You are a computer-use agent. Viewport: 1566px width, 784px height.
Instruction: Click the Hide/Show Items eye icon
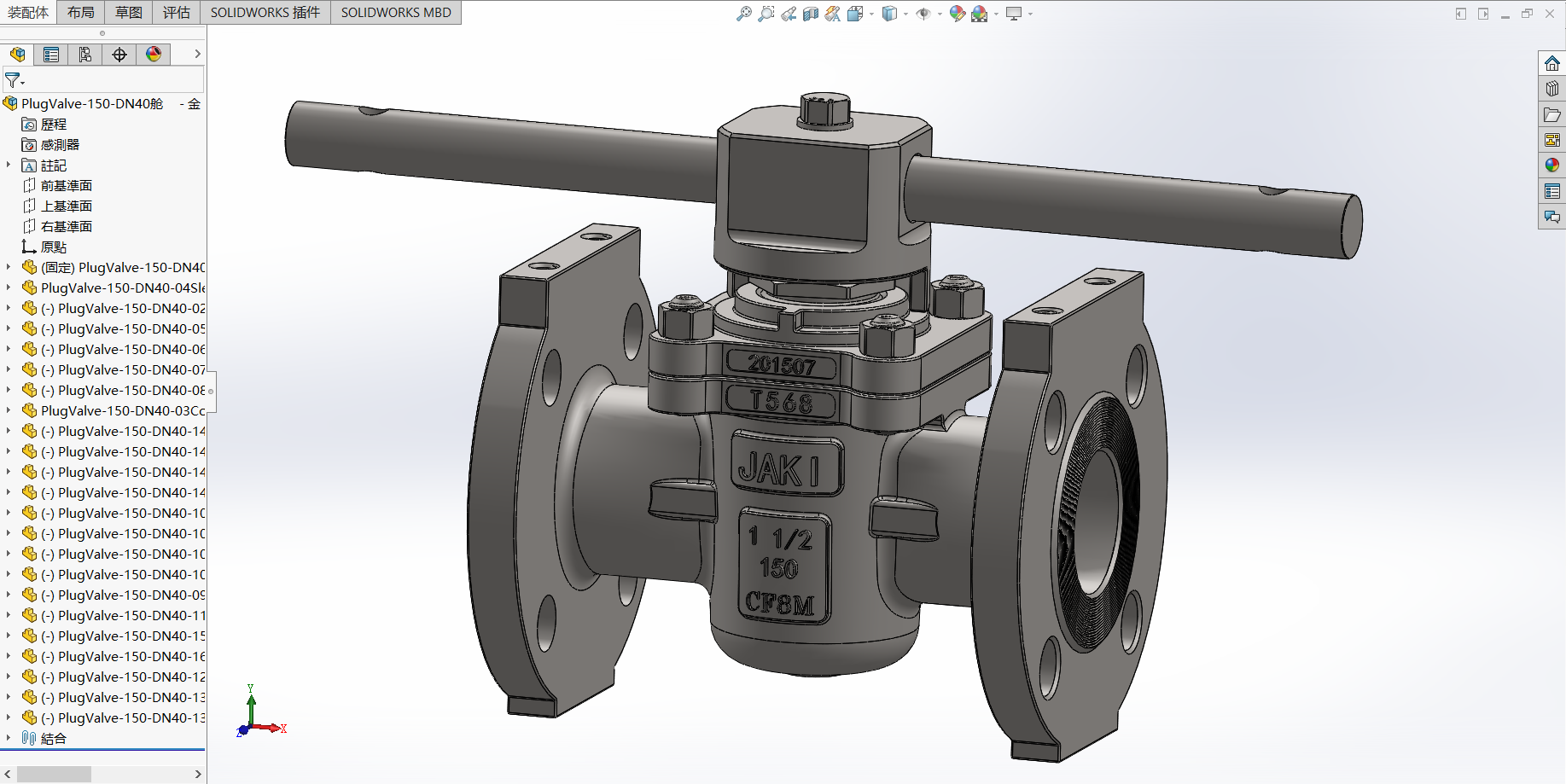923,14
